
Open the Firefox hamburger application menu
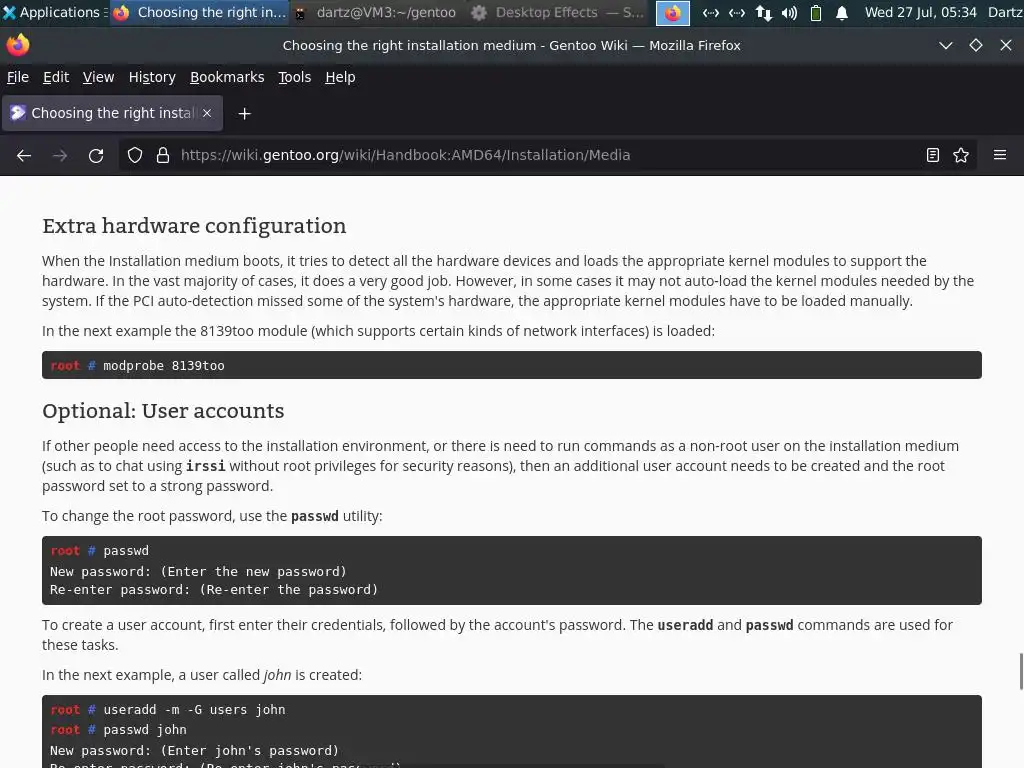(x=999, y=155)
